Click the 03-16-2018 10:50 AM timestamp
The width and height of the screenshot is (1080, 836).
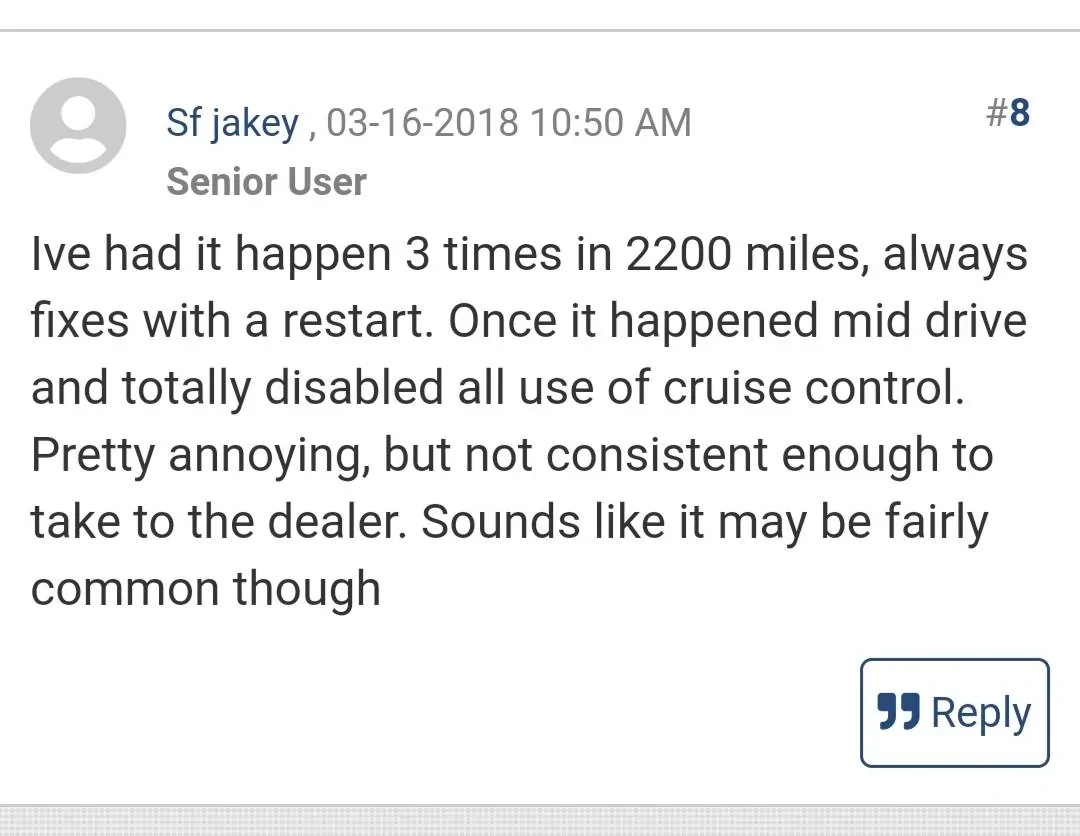(x=509, y=123)
